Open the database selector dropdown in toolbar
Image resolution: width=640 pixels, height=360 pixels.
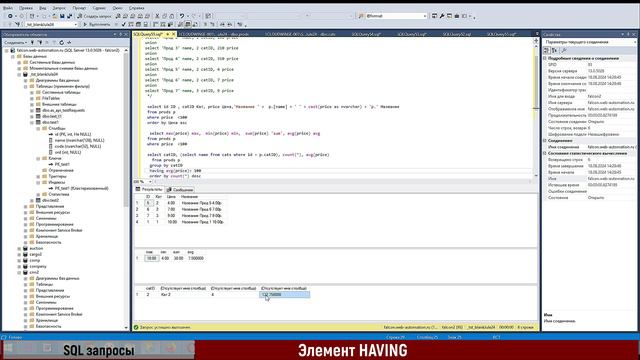[x=76, y=24]
